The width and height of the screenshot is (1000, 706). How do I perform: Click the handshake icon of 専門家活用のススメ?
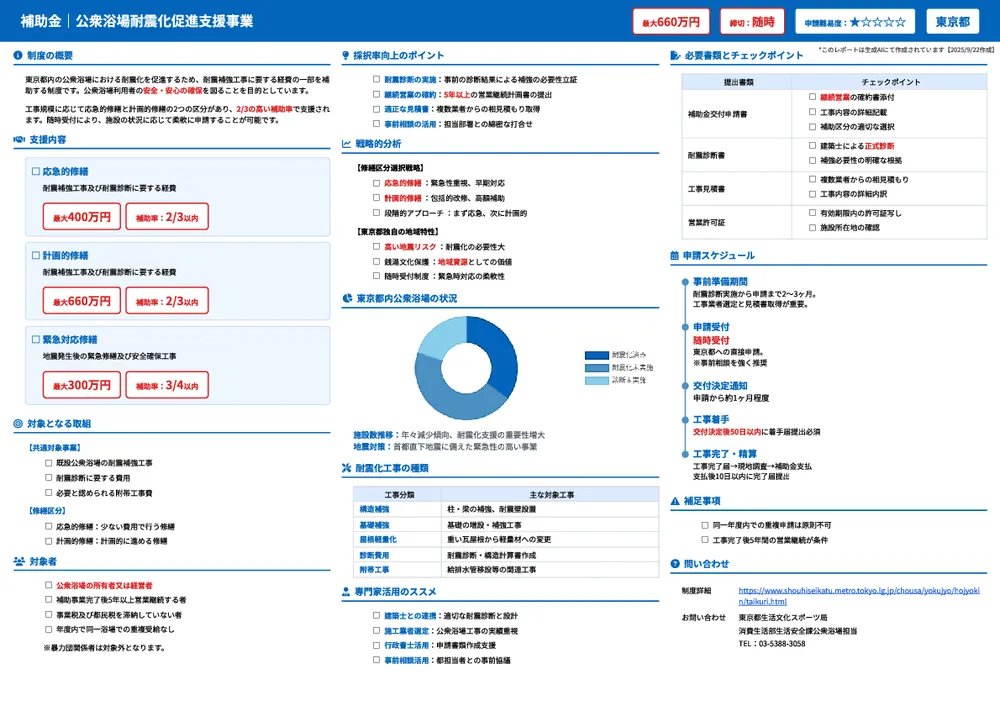click(345, 592)
